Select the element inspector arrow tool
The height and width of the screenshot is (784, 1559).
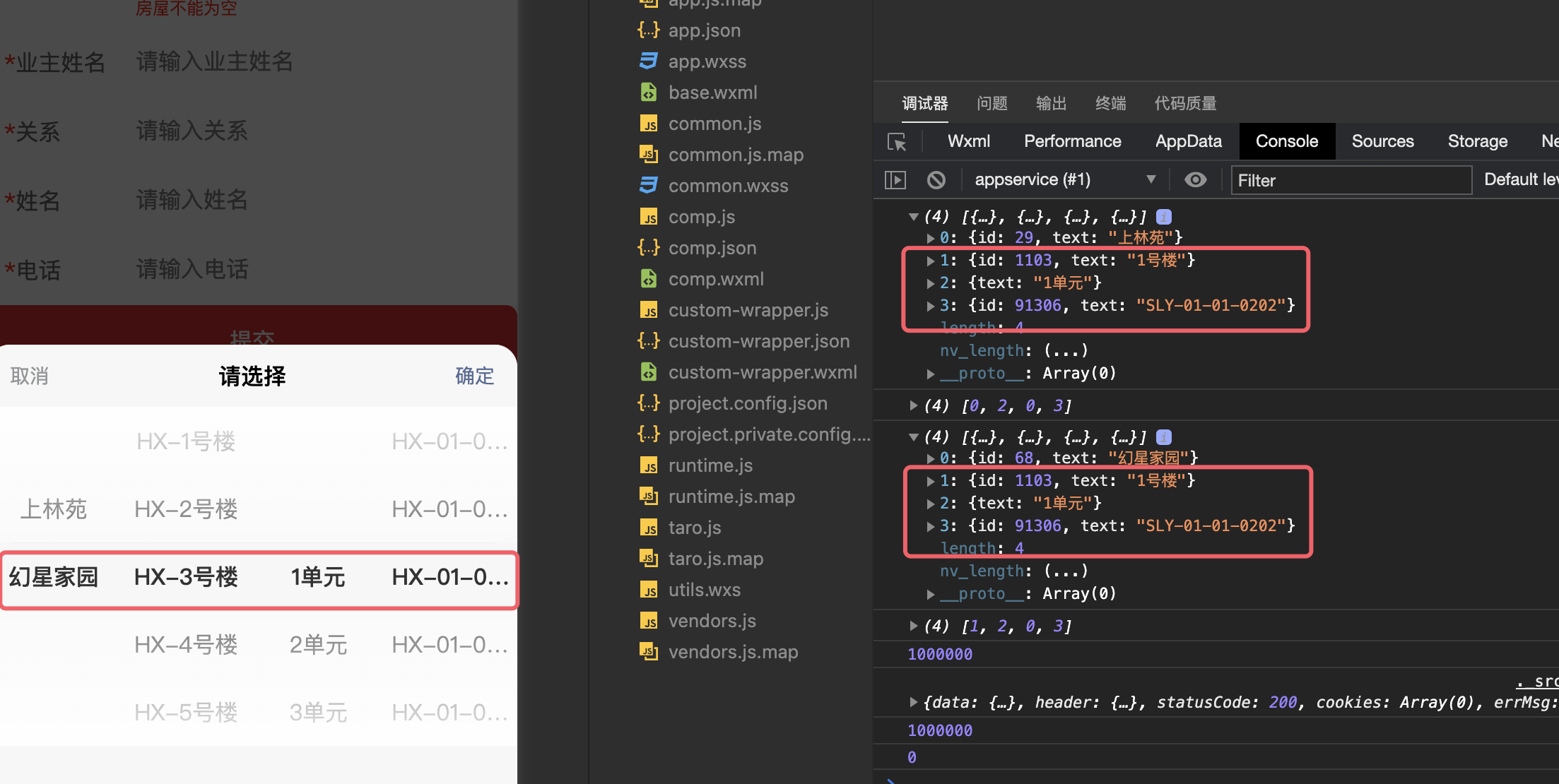click(x=896, y=142)
